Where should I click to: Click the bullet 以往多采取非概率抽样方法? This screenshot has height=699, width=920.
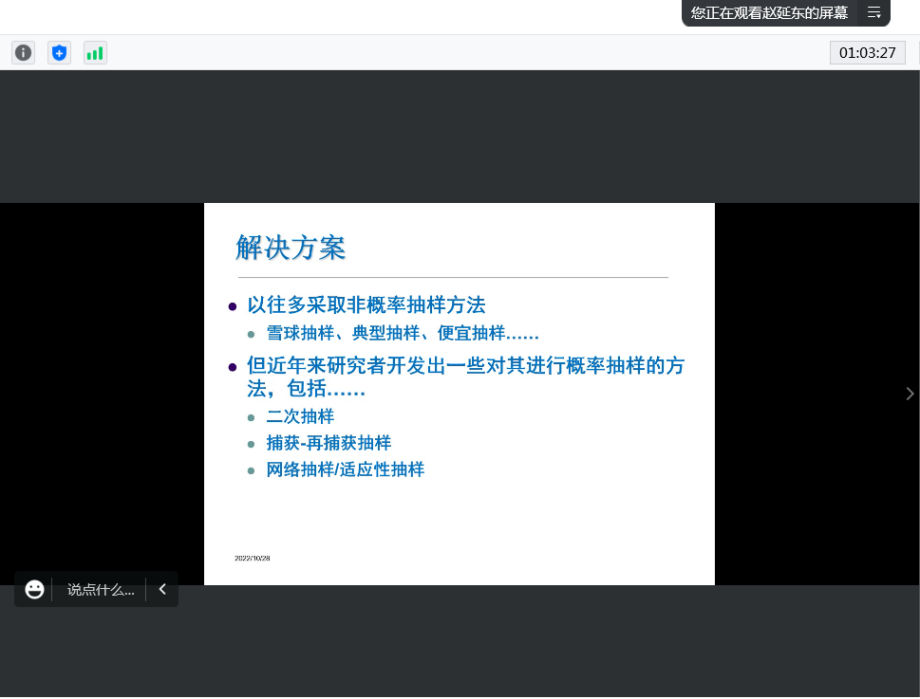coord(366,305)
